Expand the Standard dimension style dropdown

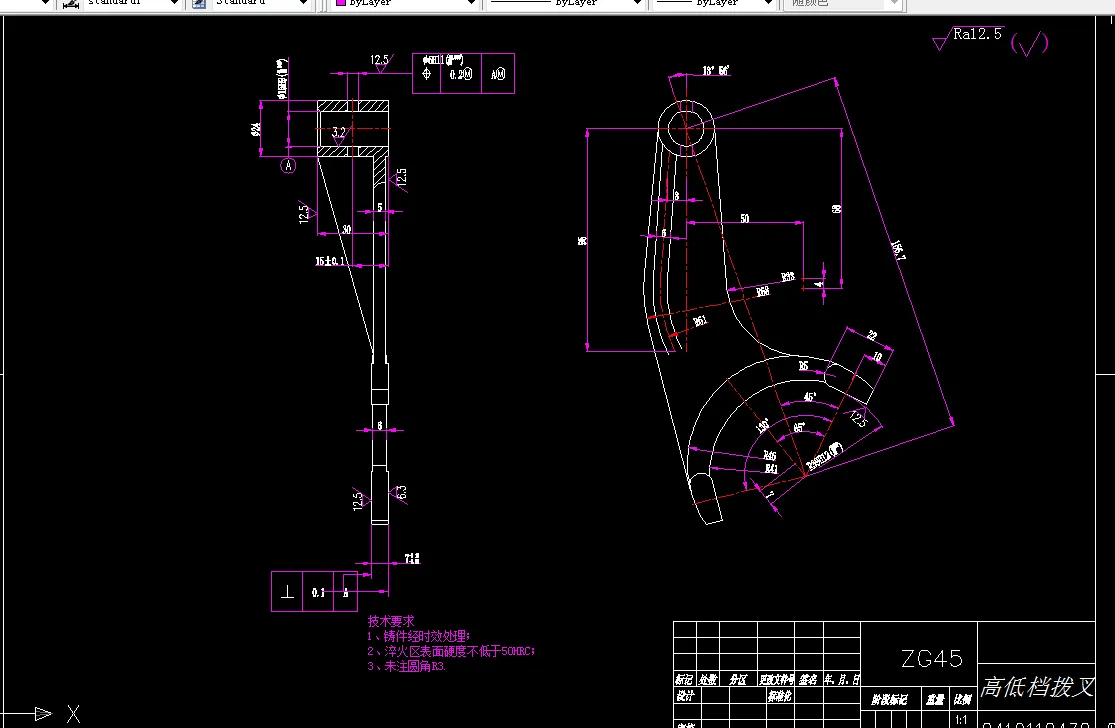(174, 4)
